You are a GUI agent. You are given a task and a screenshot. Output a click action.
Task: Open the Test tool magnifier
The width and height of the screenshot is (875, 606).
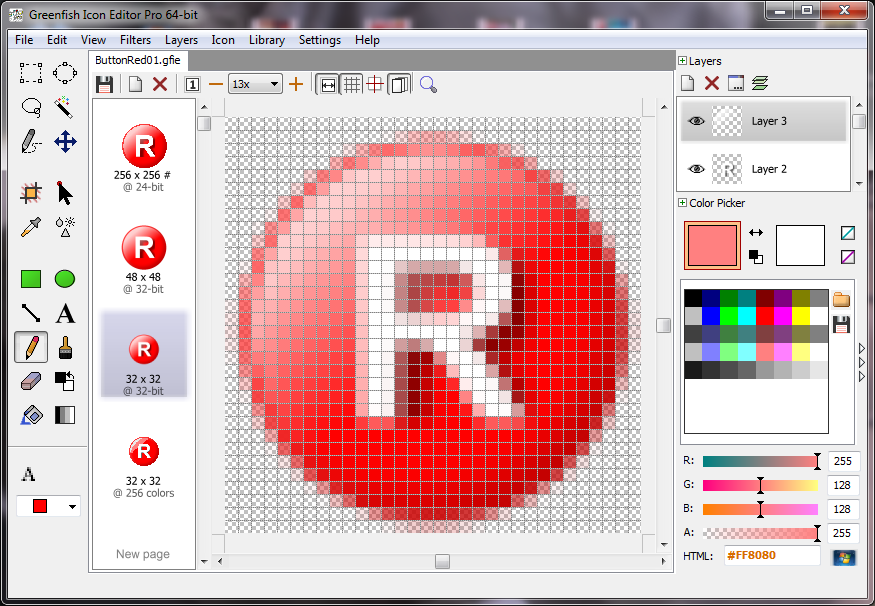pyautogui.click(x=428, y=84)
